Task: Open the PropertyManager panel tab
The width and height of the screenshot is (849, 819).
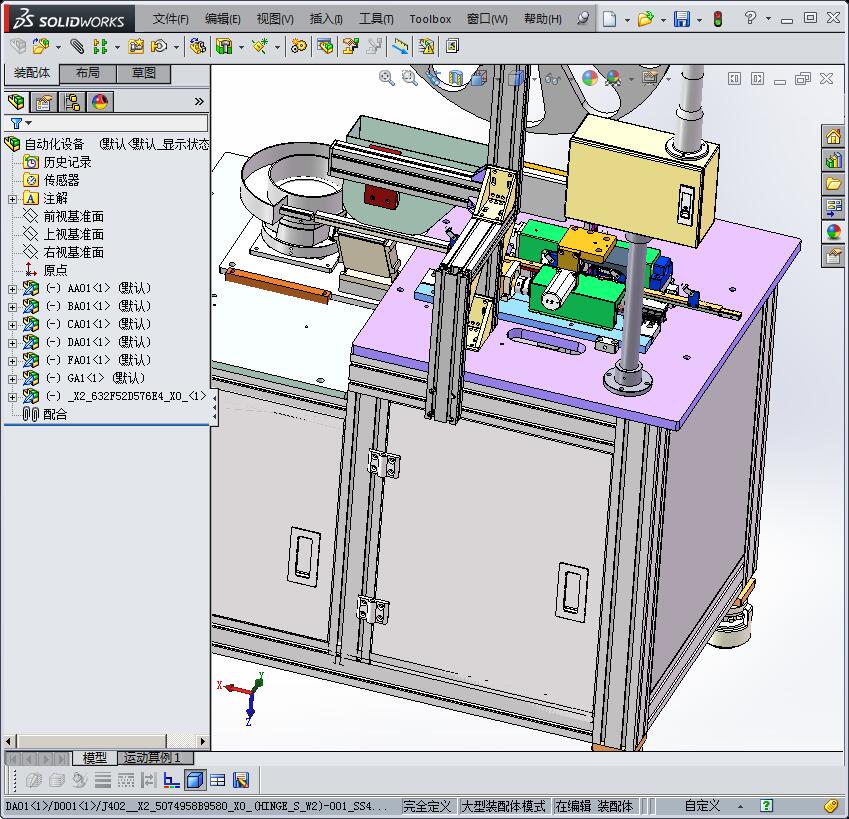Action: point(44,102)
